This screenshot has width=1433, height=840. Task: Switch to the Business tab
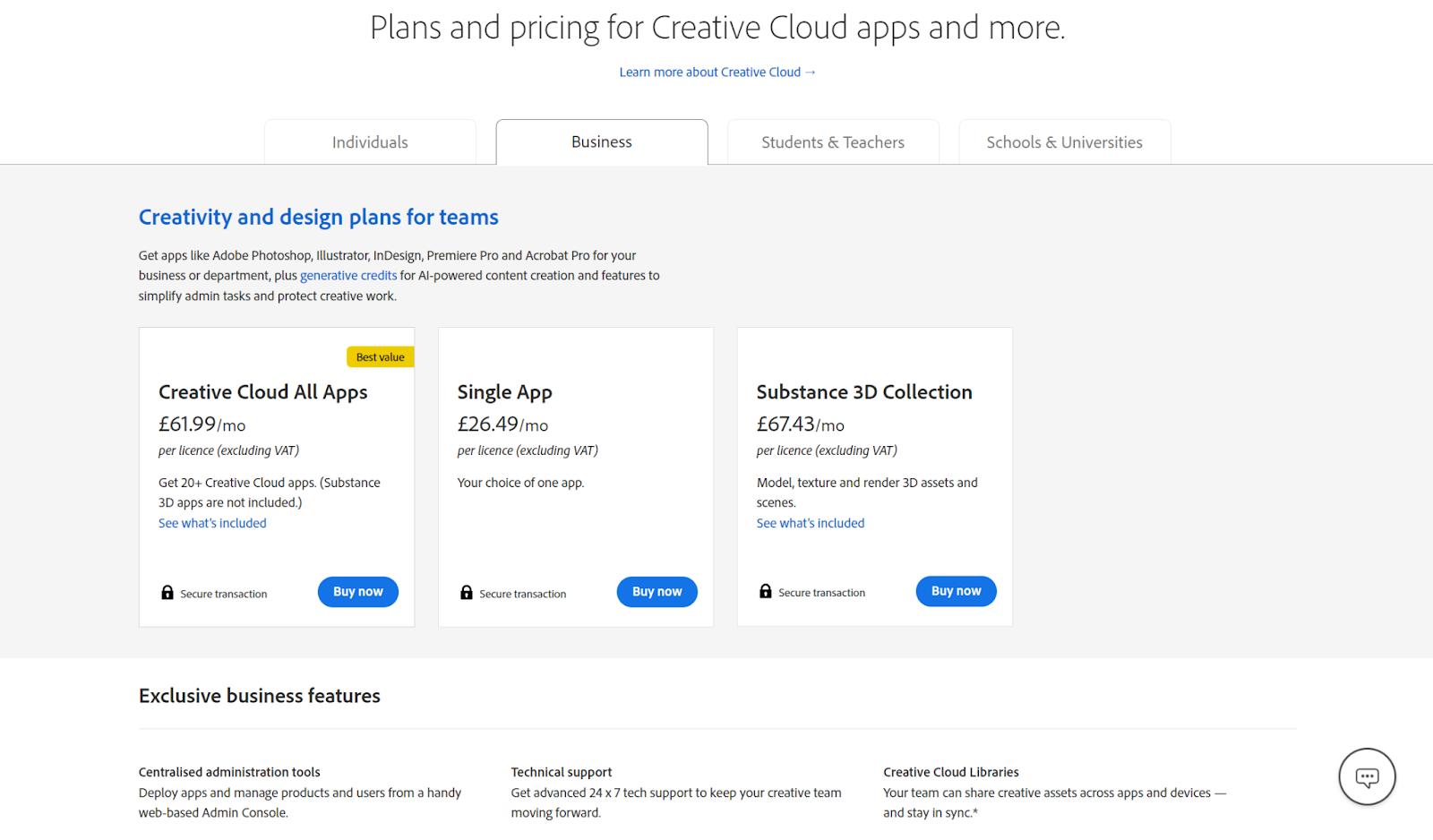[601, 141]
